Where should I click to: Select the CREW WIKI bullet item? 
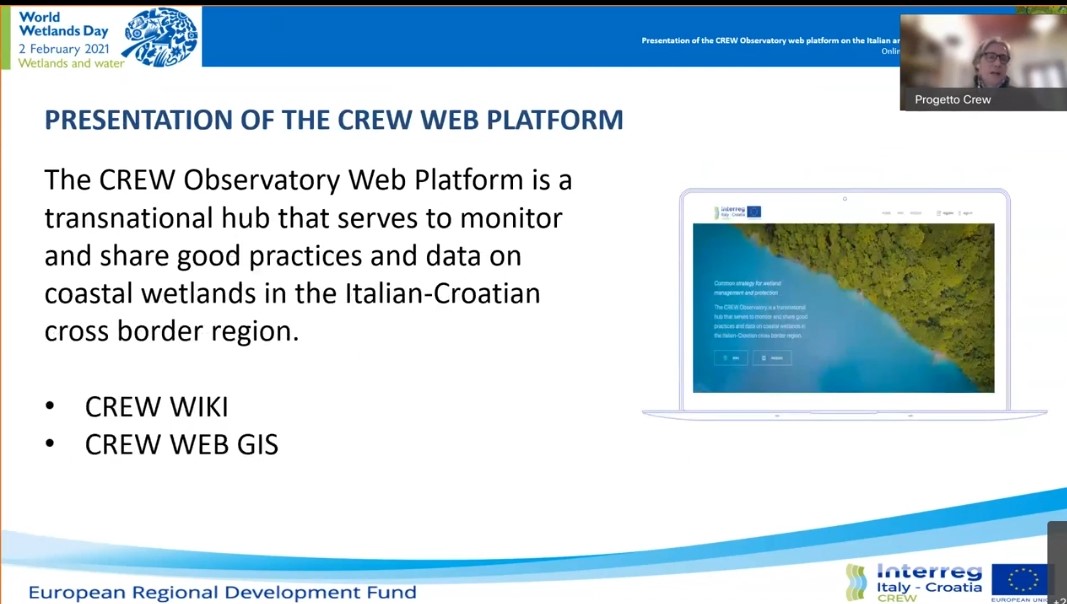coord(156,407)
